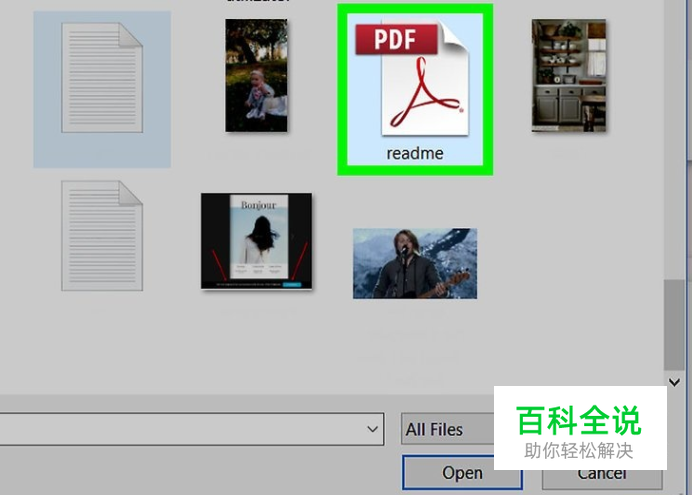
Task: Select the kitchen shelves photo thumbnail
Action: click(x=569, y=75)
